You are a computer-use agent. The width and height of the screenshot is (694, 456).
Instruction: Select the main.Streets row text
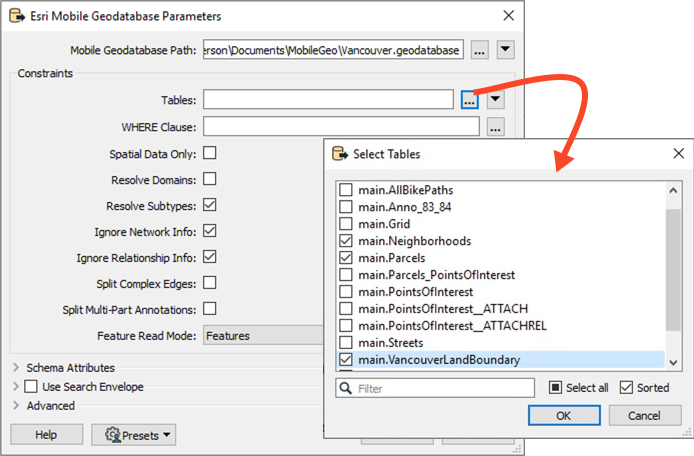pos(390,343)
